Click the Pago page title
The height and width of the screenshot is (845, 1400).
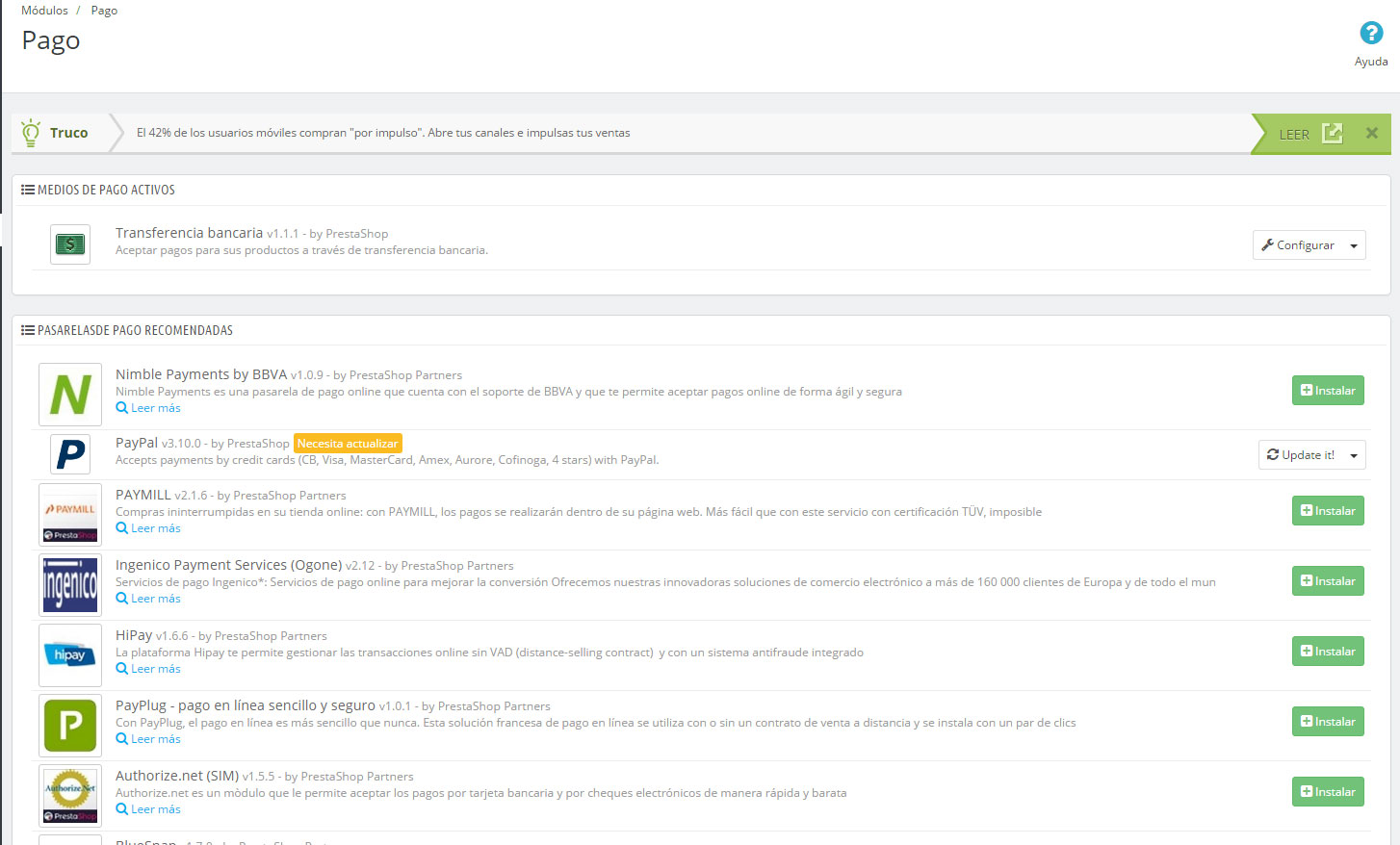(x=51, y=40)
